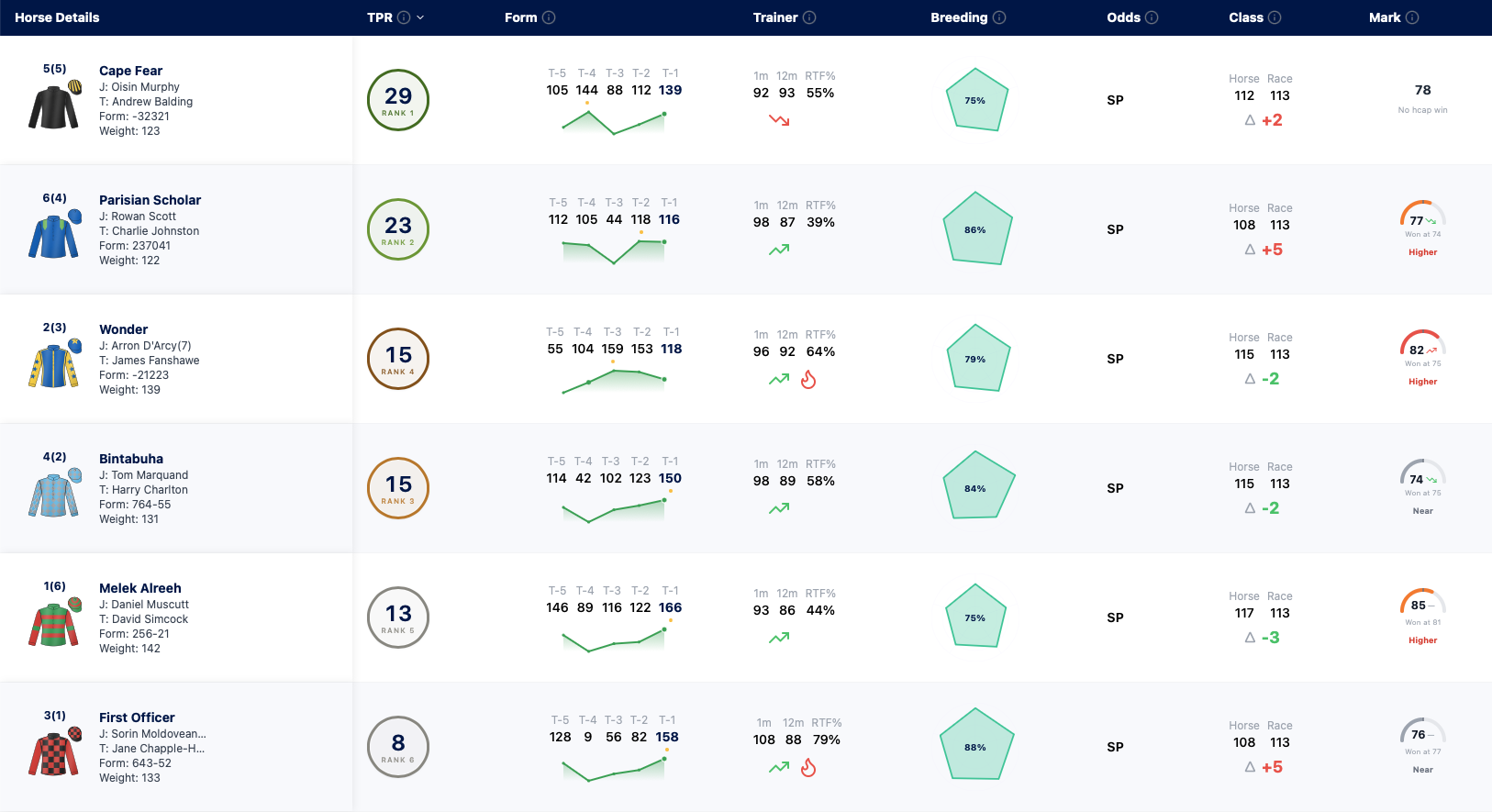
Task: Click the Mark column info icon
Action: (x=1412, y=17)
